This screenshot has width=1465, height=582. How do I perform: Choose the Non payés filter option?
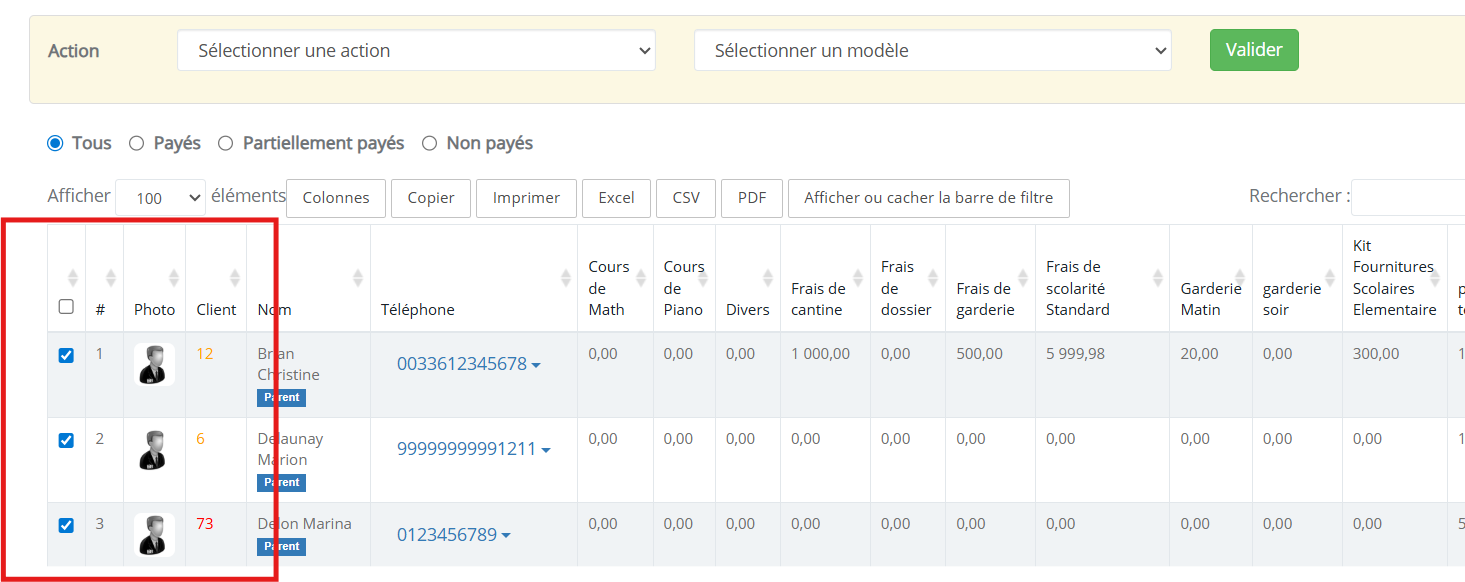click(430, 143)
